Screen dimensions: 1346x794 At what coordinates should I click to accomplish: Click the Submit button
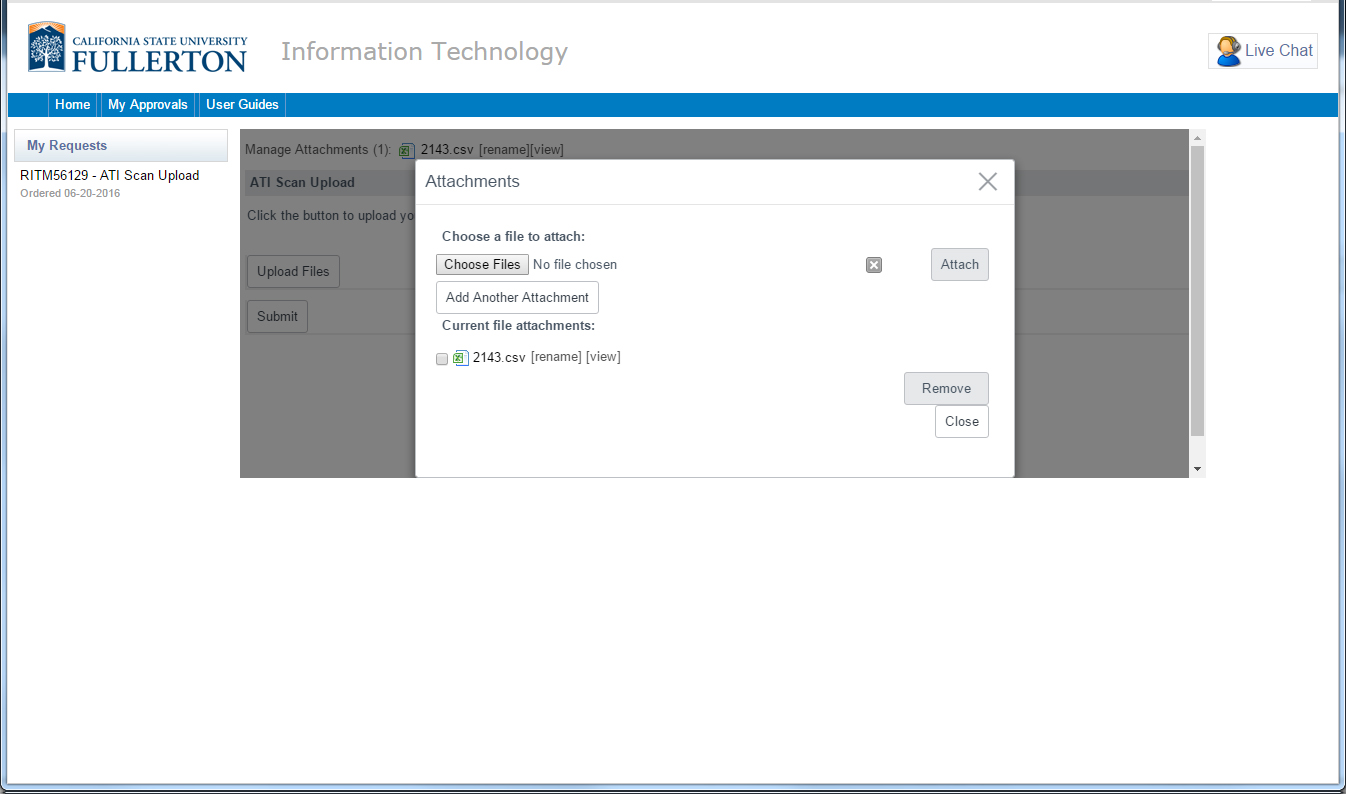point(277,316)
